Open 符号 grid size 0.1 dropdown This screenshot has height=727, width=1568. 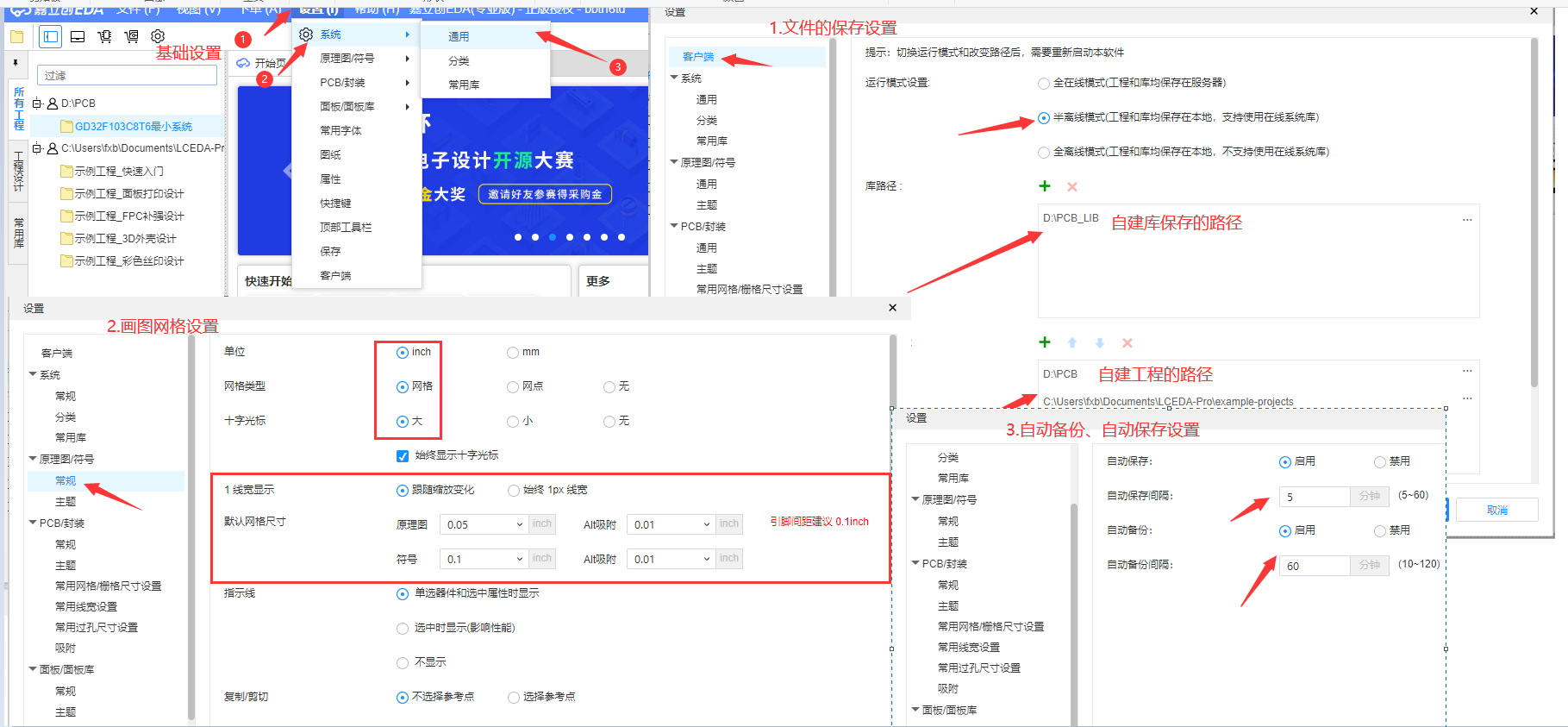click(484, 559)
